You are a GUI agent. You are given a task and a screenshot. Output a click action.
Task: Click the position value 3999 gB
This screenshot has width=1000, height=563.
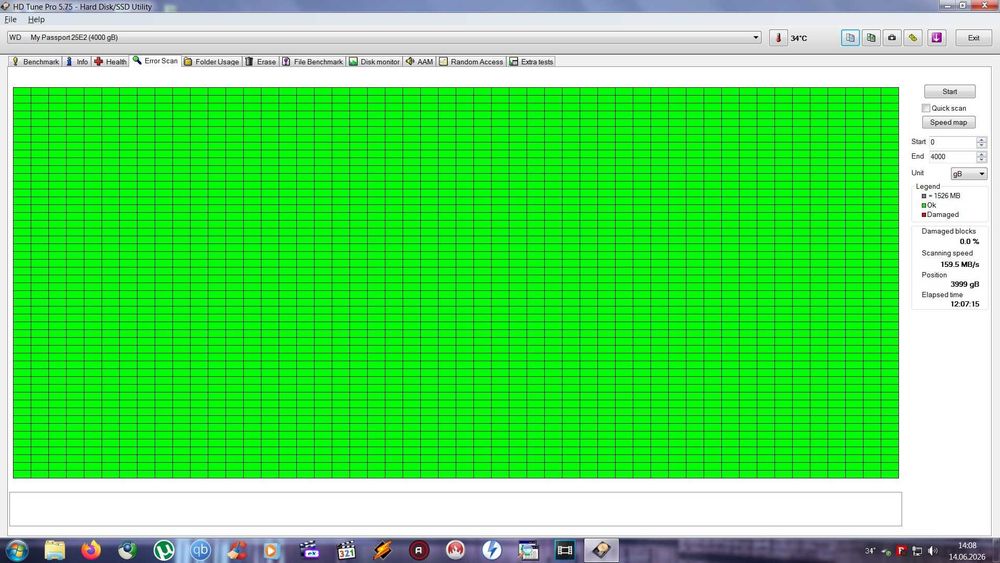tap(964, 284)
